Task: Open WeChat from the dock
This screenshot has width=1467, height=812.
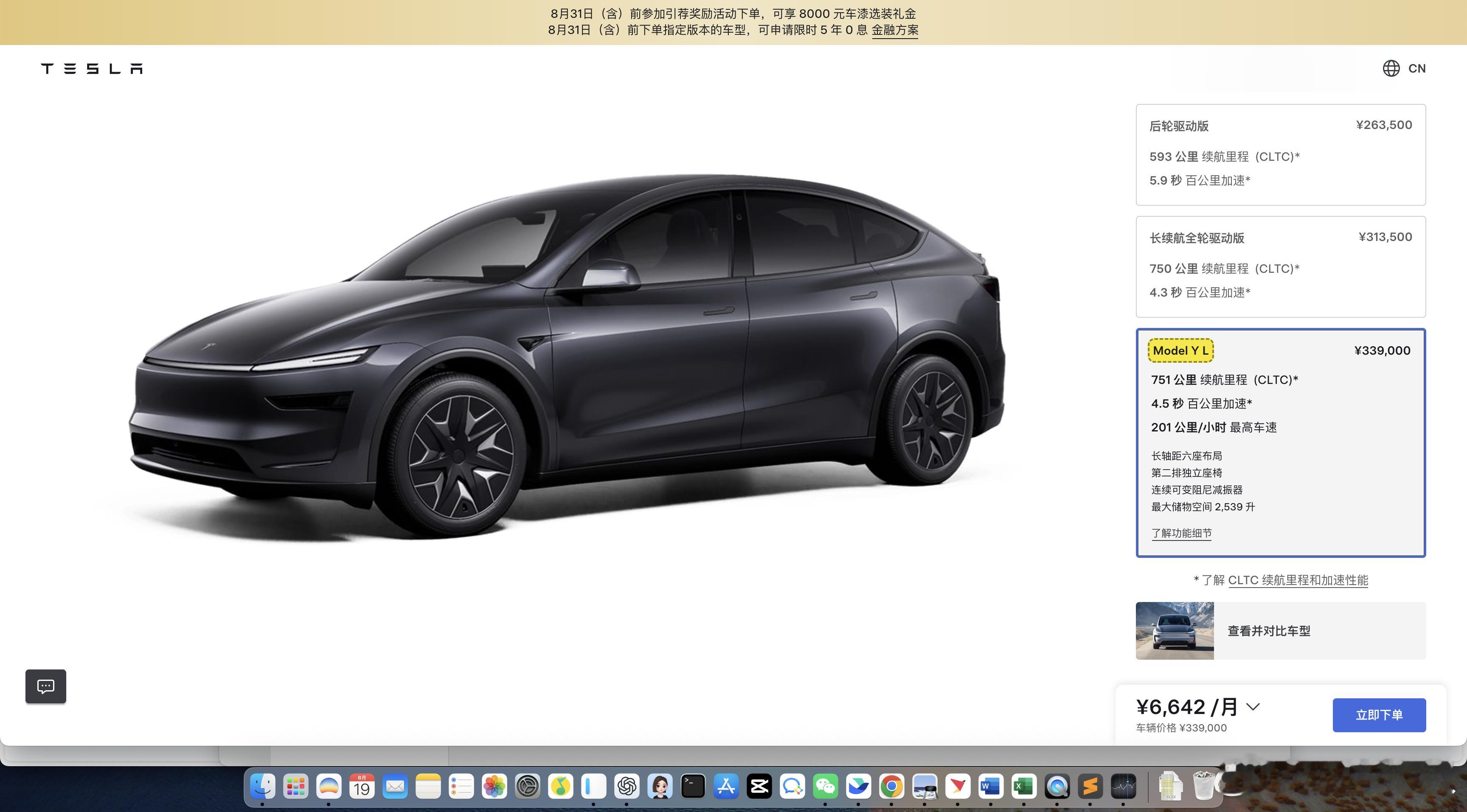Action: pos(826,787)
